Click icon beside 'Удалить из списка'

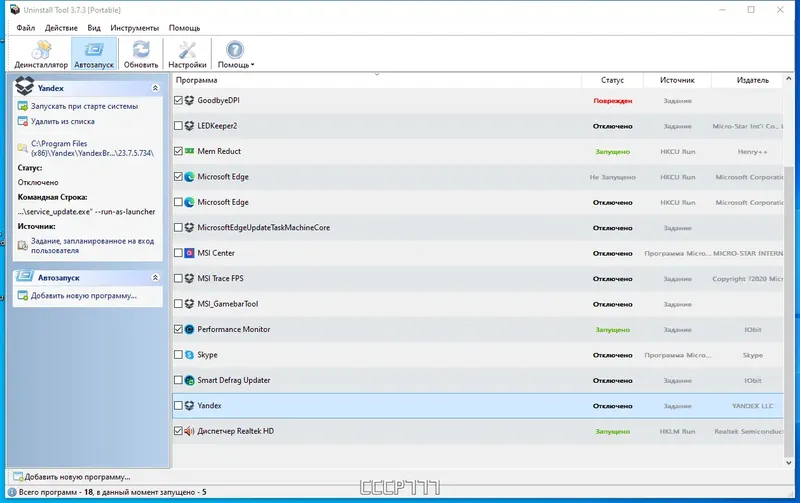(22, 121)
